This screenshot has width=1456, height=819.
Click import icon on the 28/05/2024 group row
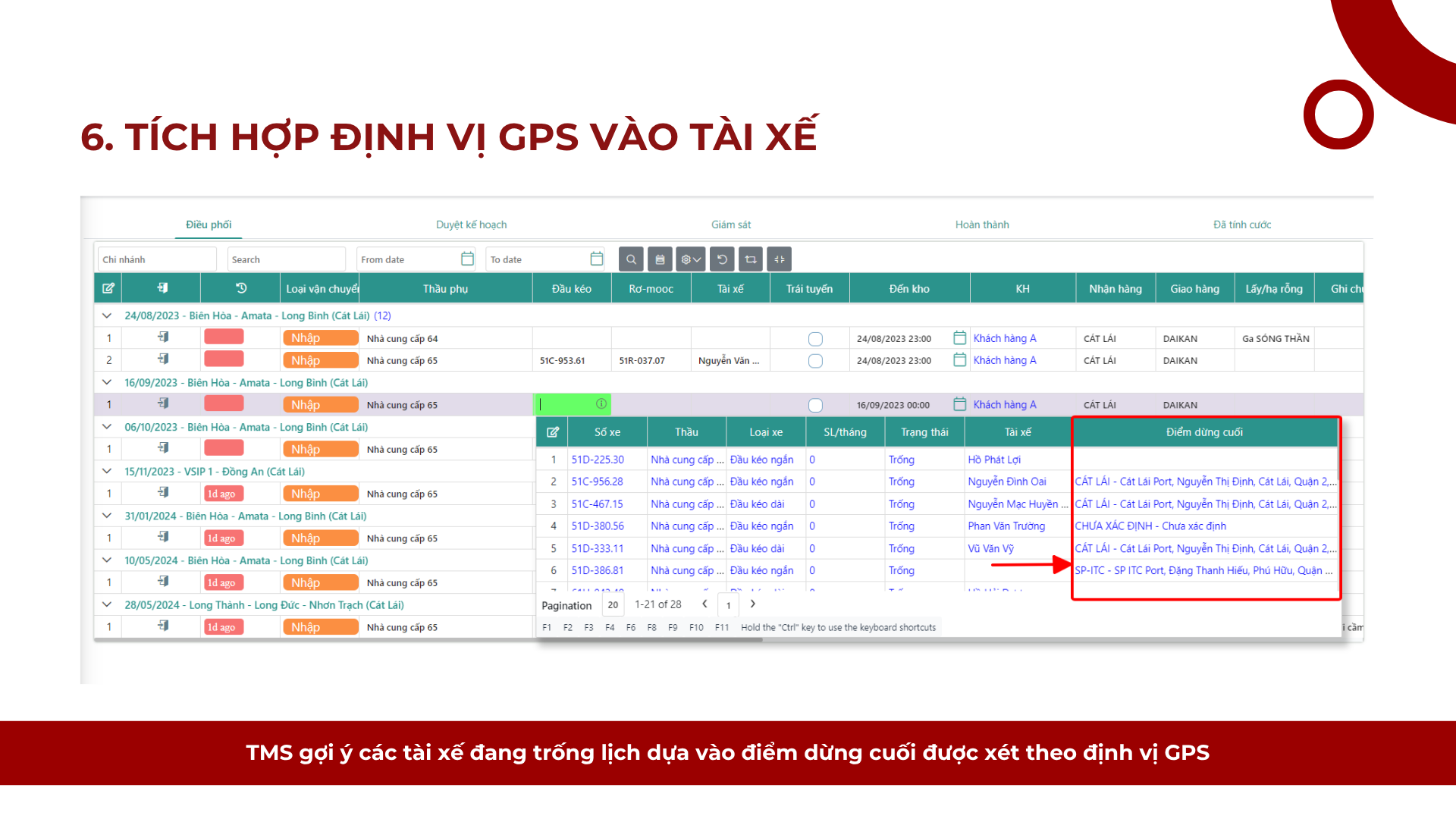coord(163,626)
